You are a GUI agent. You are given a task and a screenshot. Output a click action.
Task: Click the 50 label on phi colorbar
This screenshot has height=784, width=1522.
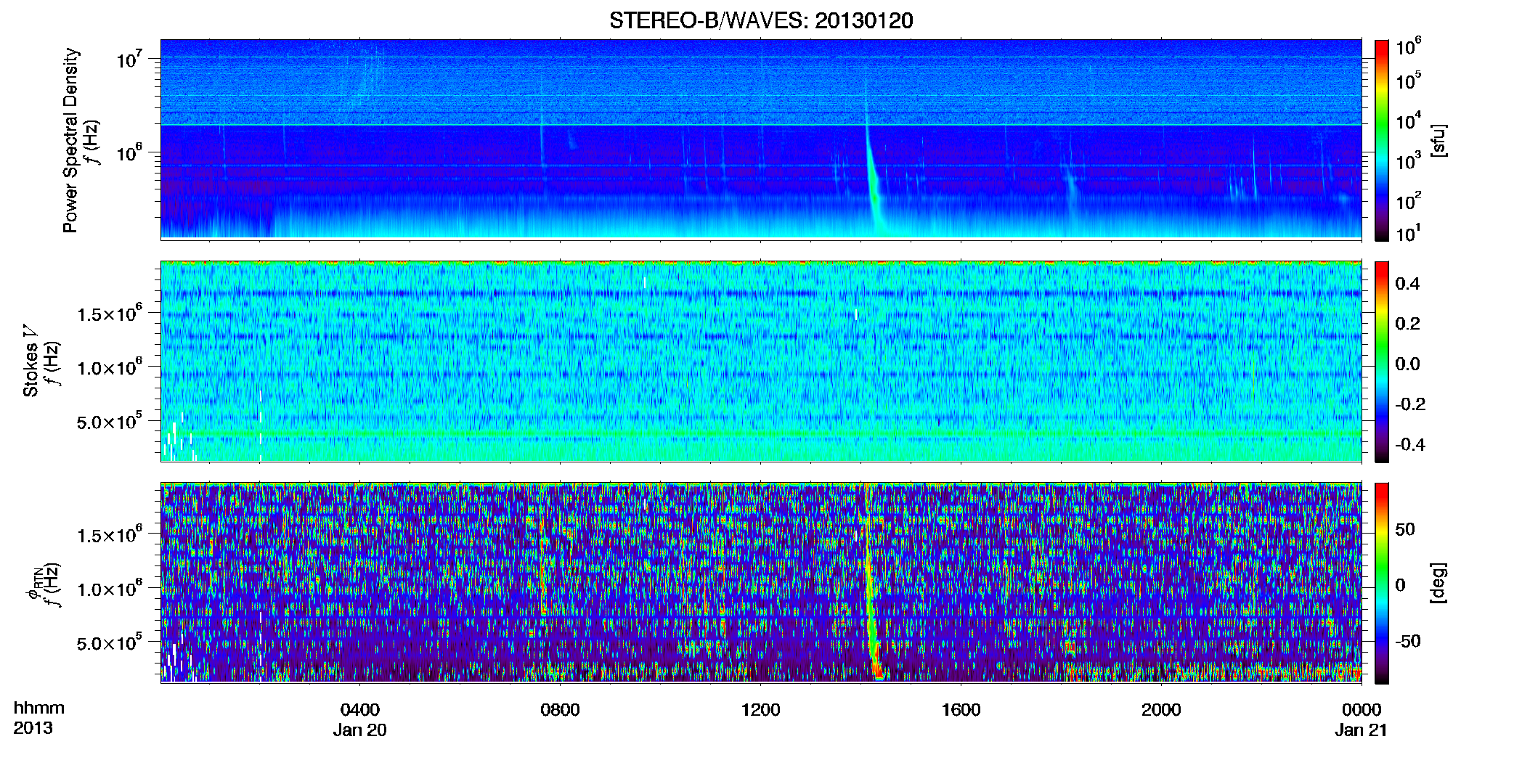coord(1405,529)
